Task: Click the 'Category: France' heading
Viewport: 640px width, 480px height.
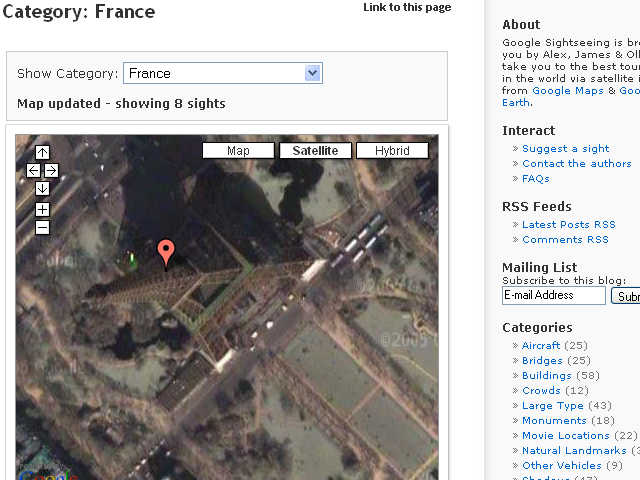Action: pos(79,11)
